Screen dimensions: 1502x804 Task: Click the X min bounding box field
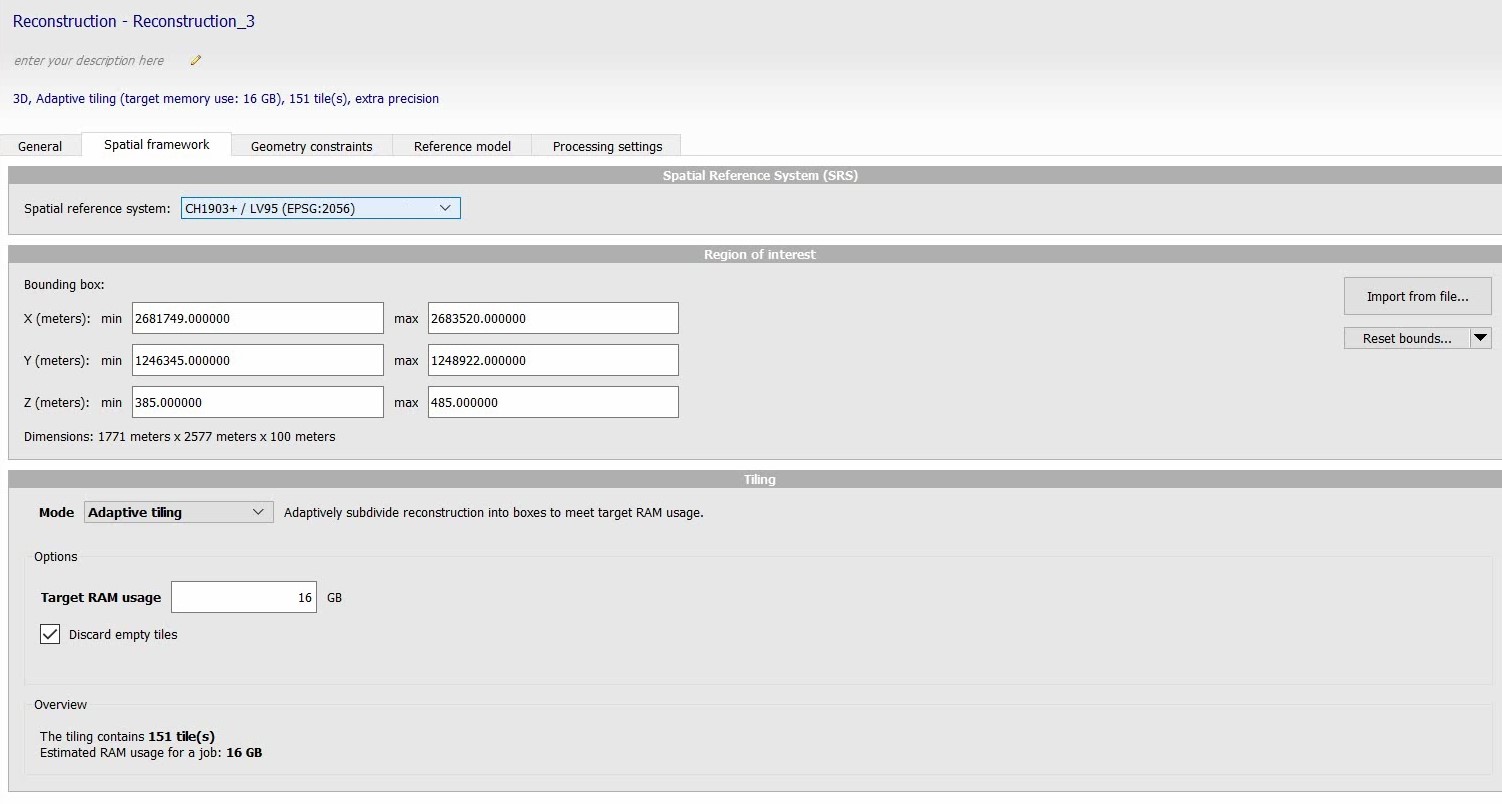click(x=257, y=318)
